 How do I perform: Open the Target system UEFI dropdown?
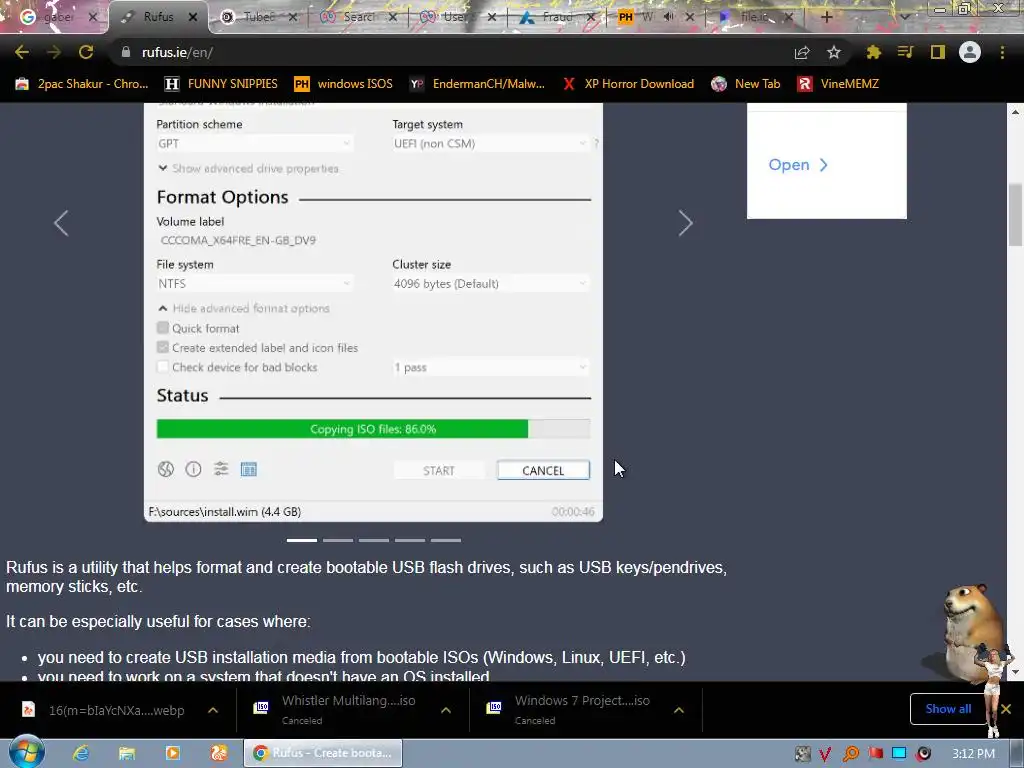coord(490,144)
